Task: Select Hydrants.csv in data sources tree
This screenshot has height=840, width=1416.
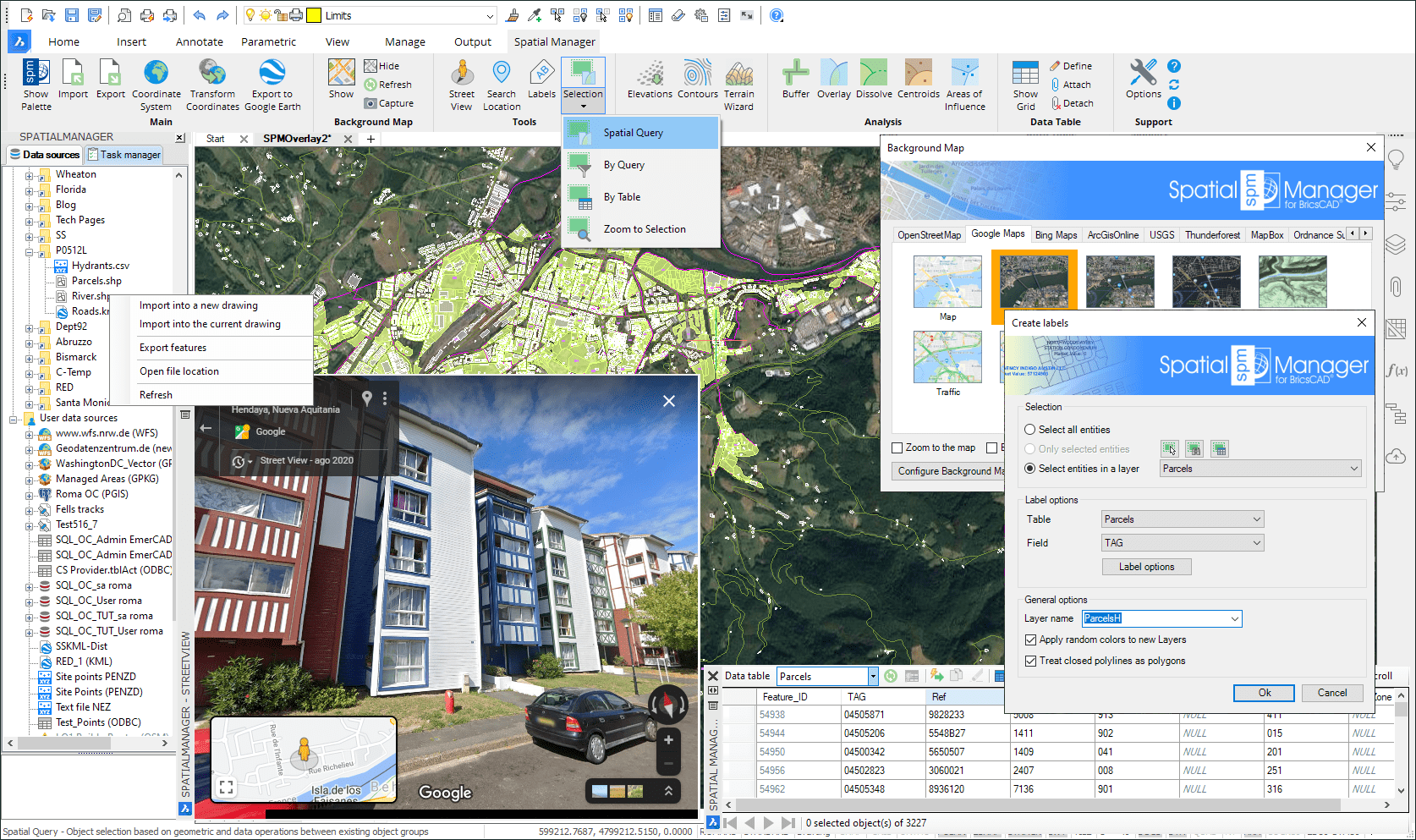Action: coord(100,266)
